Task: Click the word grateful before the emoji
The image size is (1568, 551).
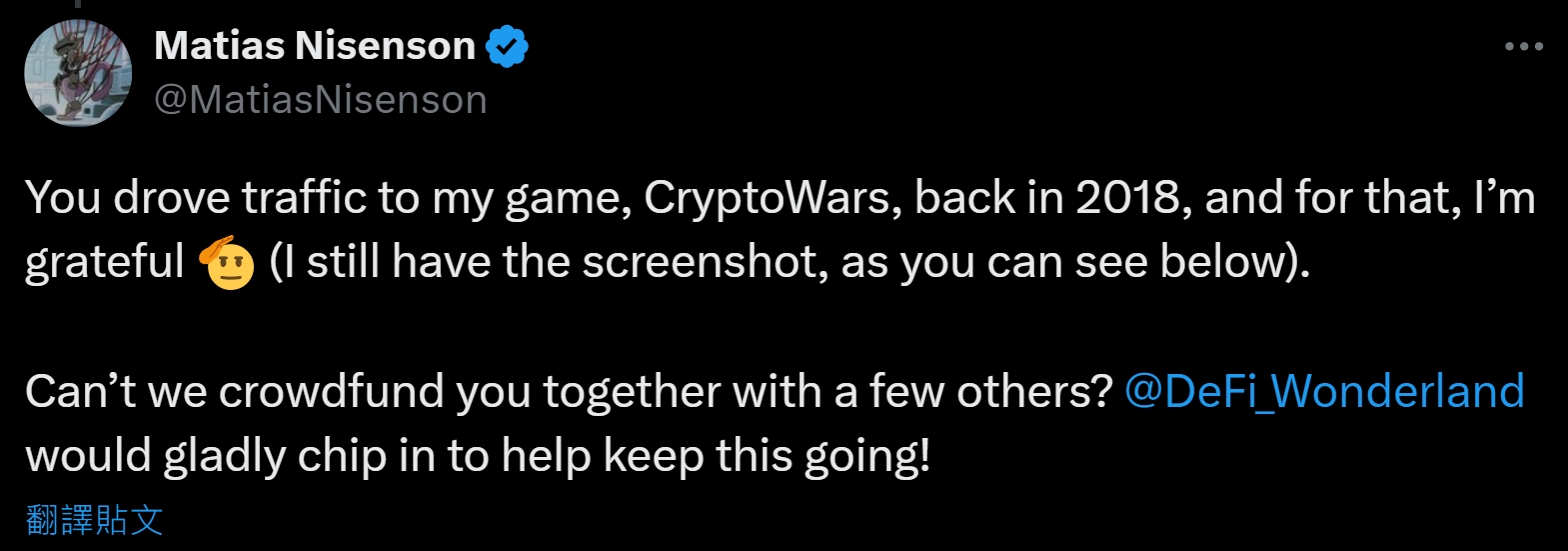Action: (x=105, y=263)
